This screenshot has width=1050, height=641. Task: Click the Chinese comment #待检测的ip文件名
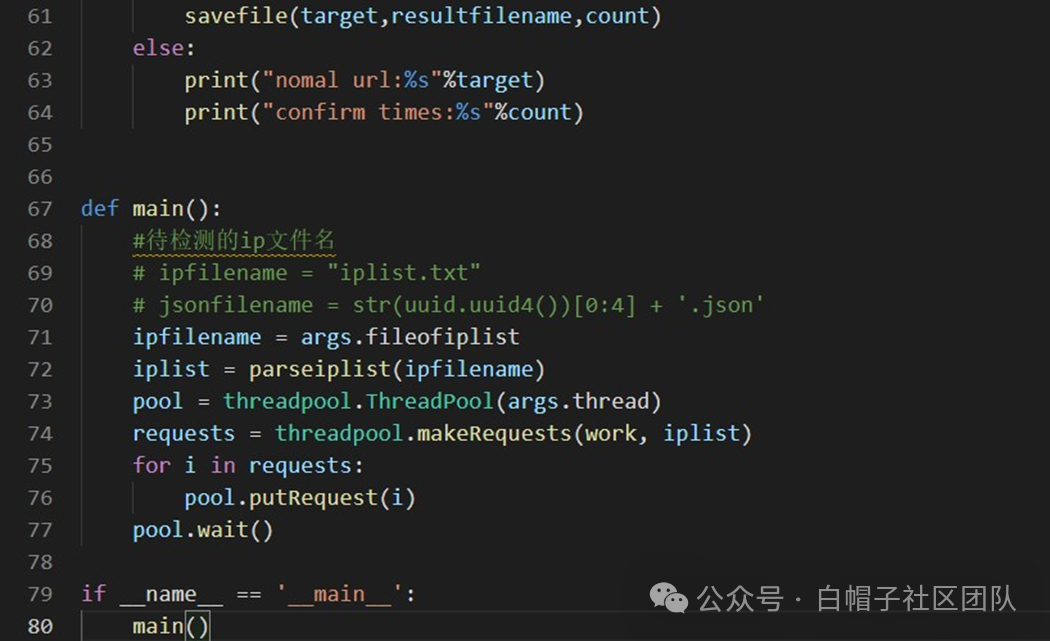tap(234, 240)
